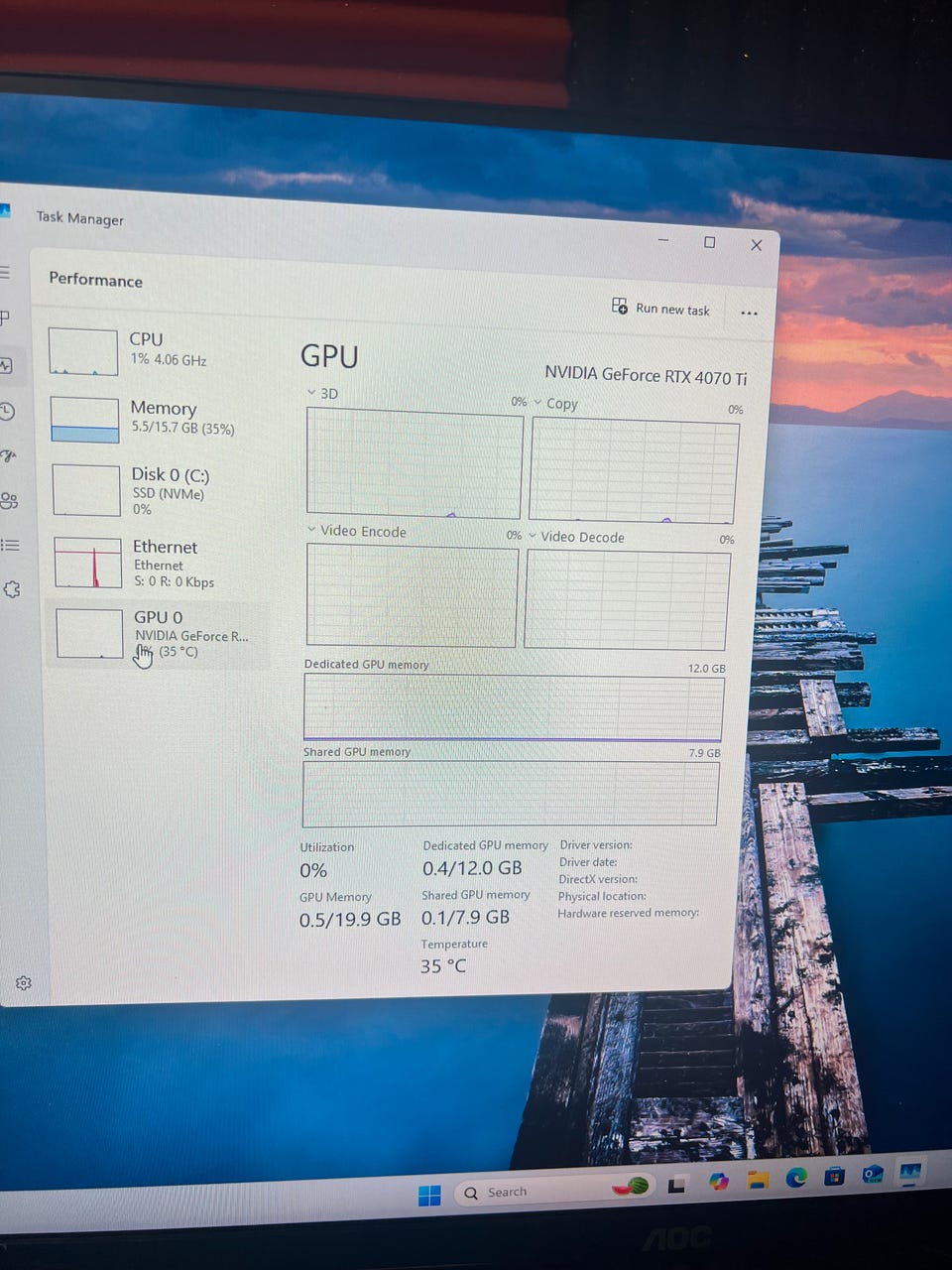Click the Dedicated GPU memory graph
Screen dimensions: 952x1270
coord(514,708)
